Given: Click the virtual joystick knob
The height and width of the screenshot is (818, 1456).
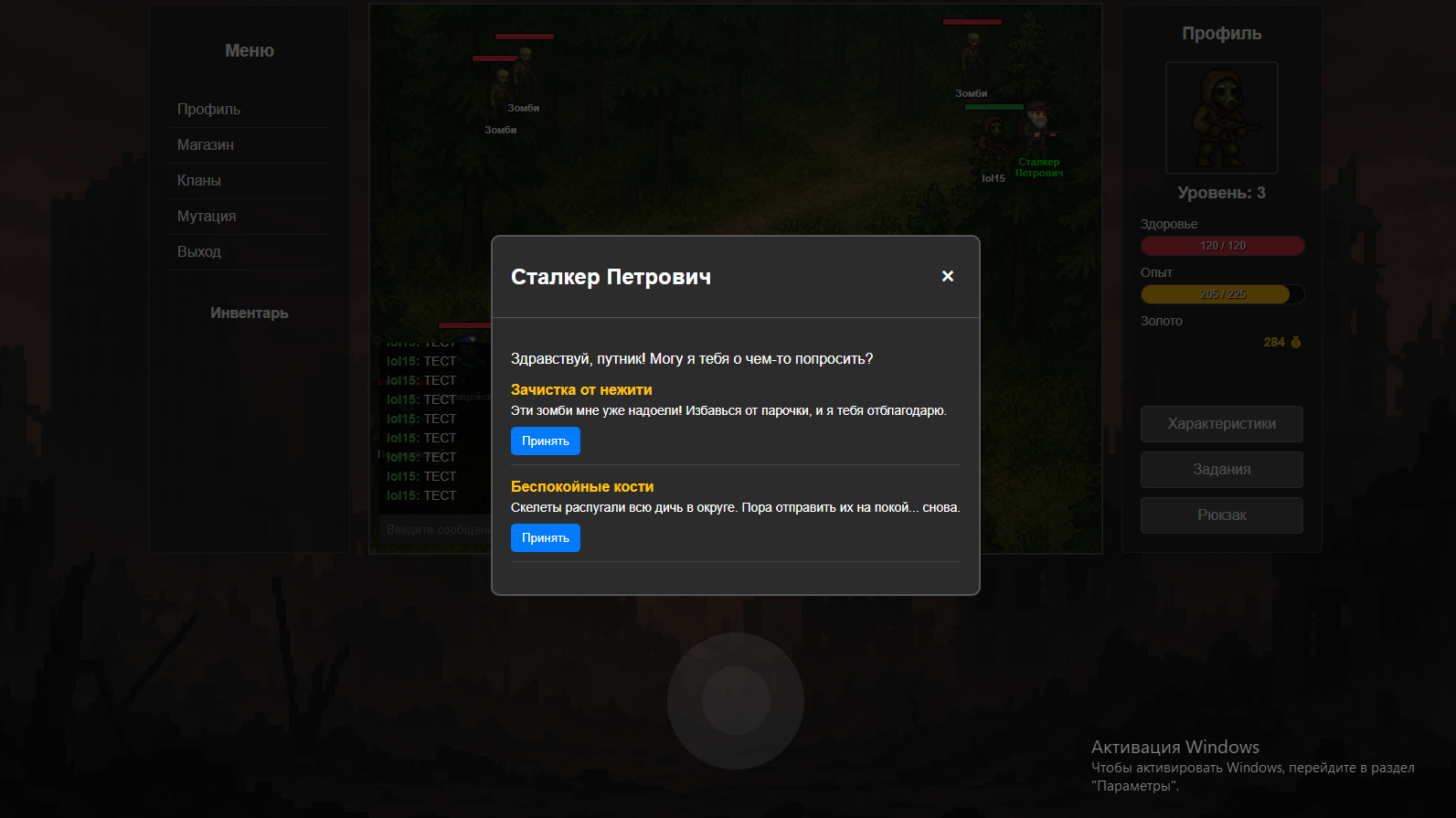Looking at the screenshot, I should tap(736, 701).
